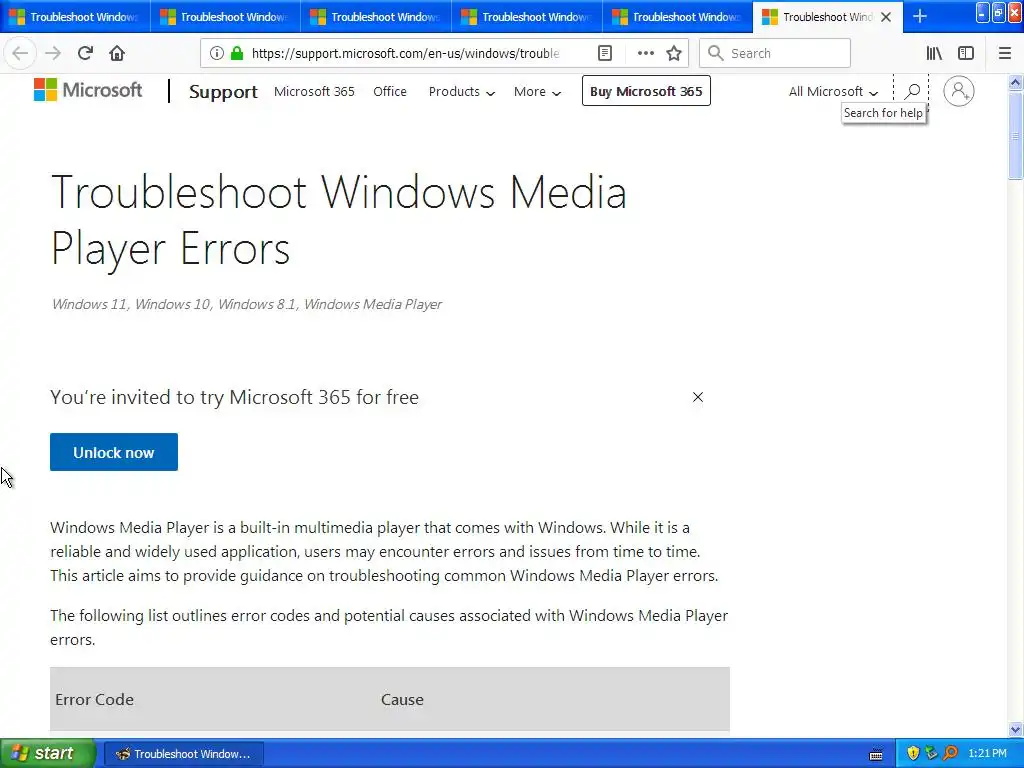
Task: Click the scrollbar up arrow
Action: [x=1015, y=83]
